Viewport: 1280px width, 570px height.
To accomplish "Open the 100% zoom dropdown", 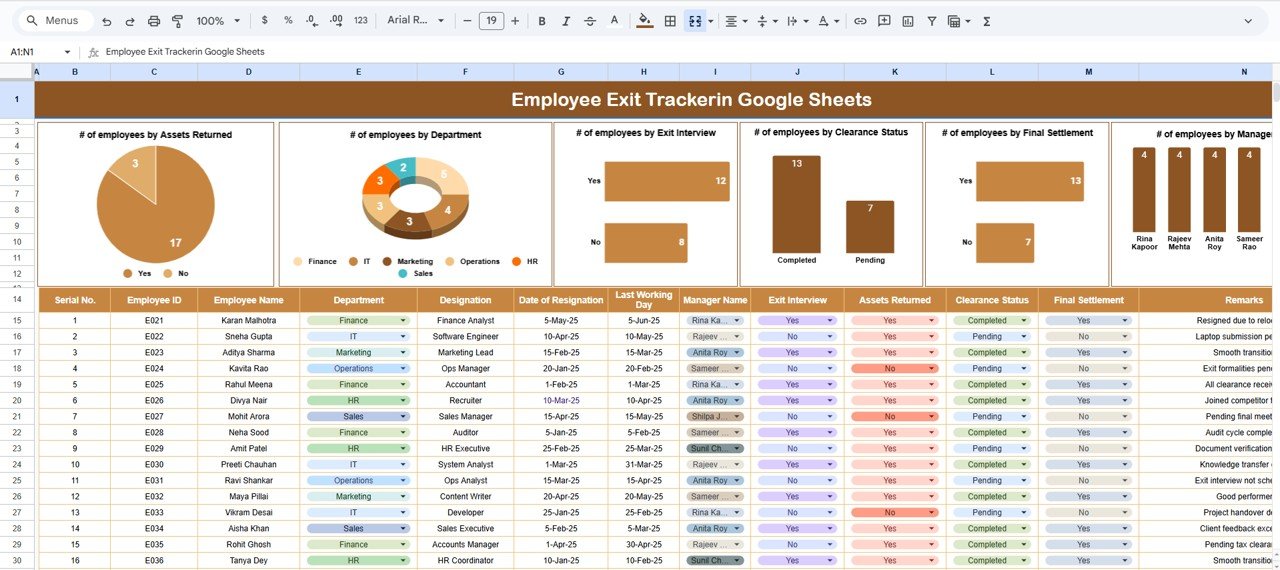I will [218, 21].
